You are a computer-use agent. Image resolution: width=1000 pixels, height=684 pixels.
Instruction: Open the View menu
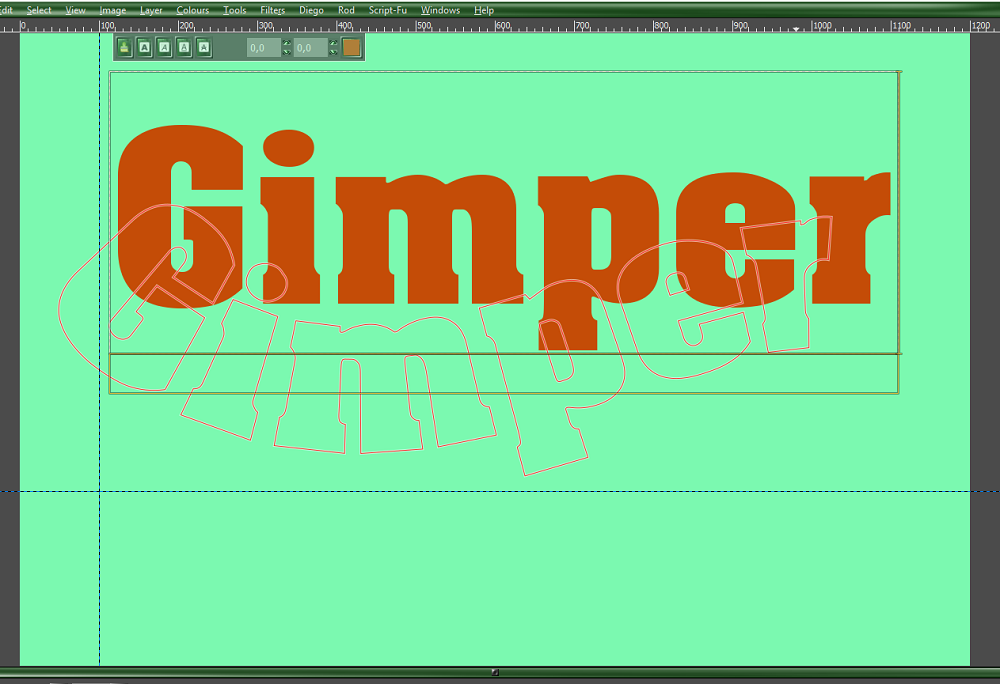coord(75,10)
